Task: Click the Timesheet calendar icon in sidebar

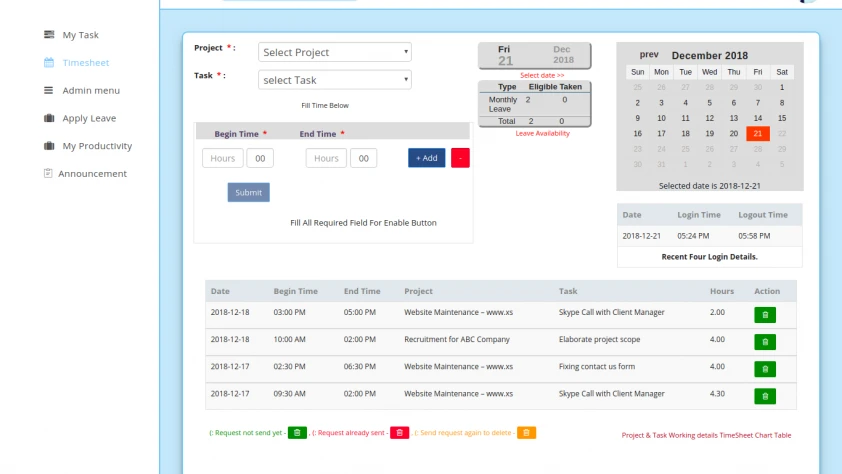Action: tap(49, 63)
